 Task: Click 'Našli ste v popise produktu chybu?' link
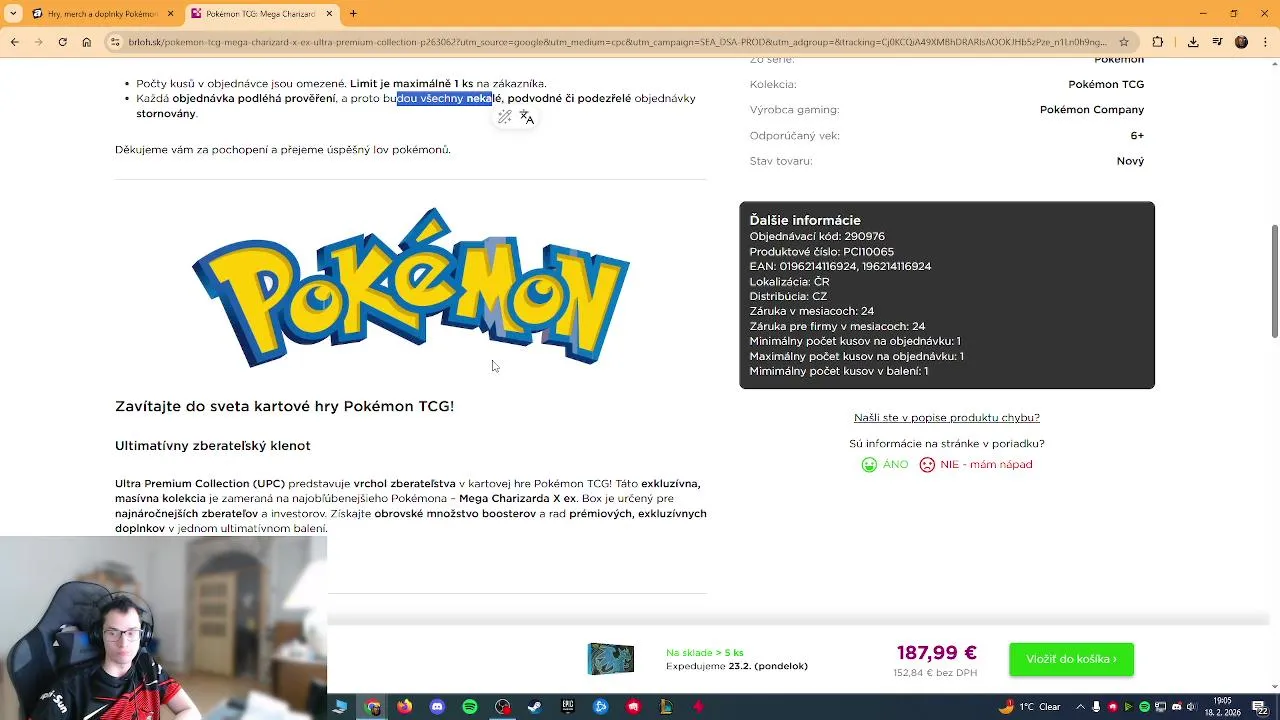click(x=946, y=417)
